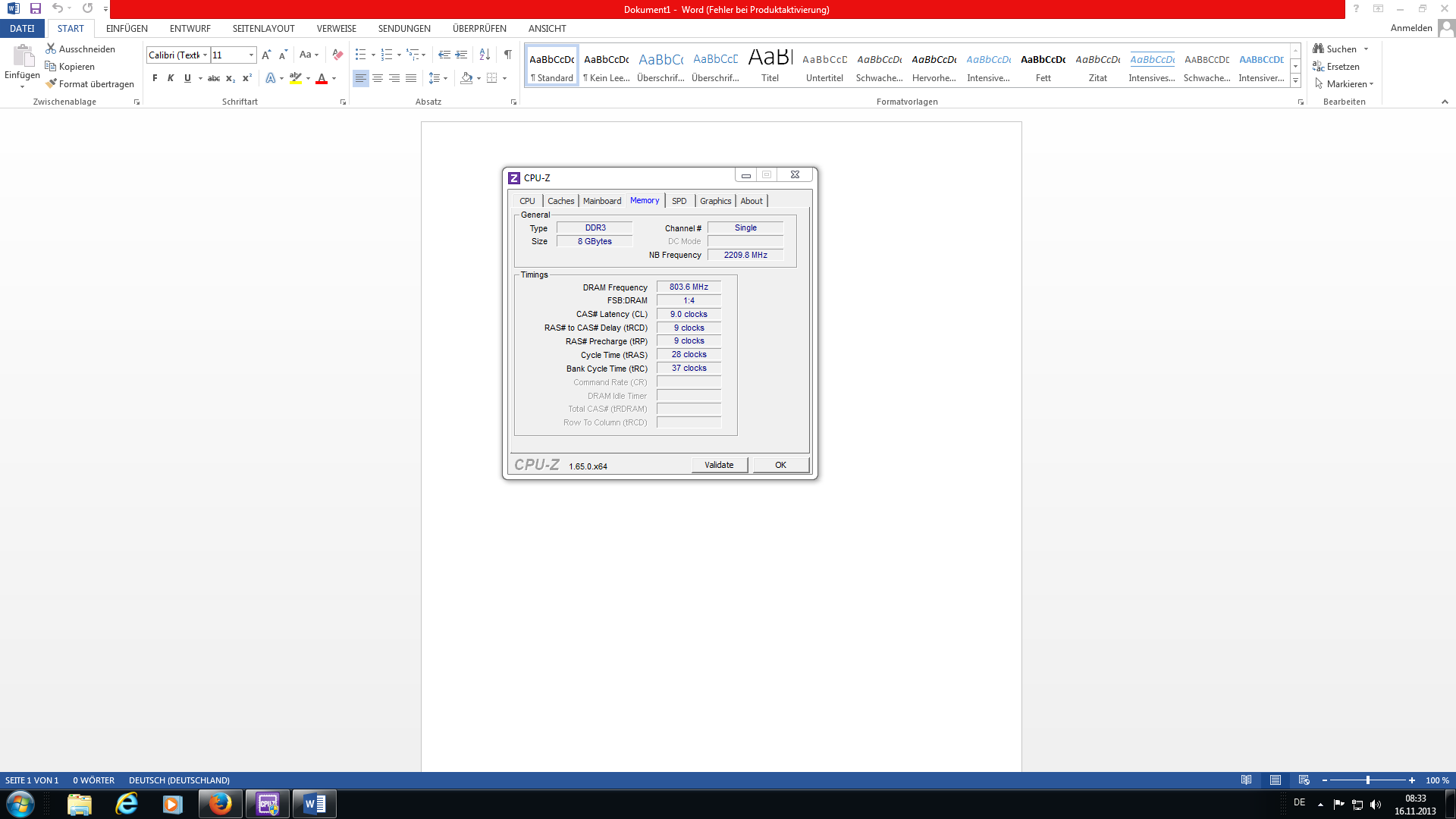Click the zoom slider handle

pos(1367,780)
